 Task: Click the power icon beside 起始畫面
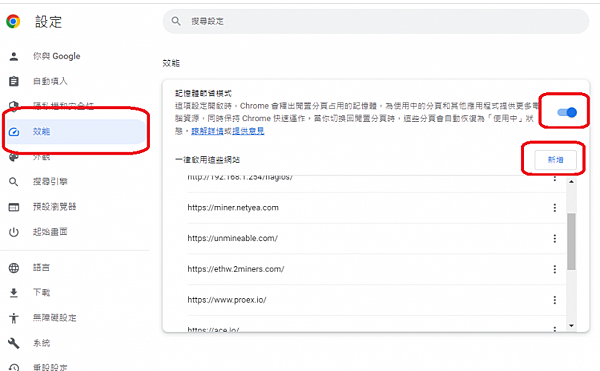(x=14, y=232)
